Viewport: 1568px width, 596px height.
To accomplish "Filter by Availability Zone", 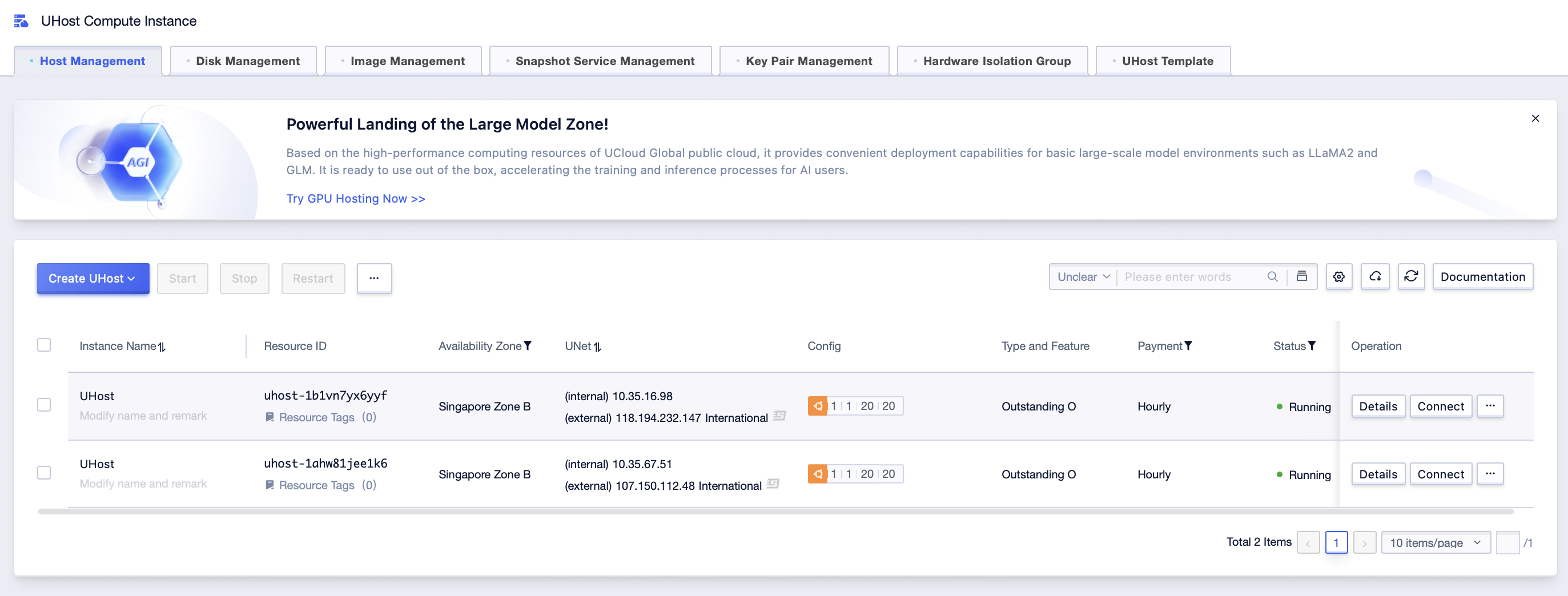I will pos(528,346).
